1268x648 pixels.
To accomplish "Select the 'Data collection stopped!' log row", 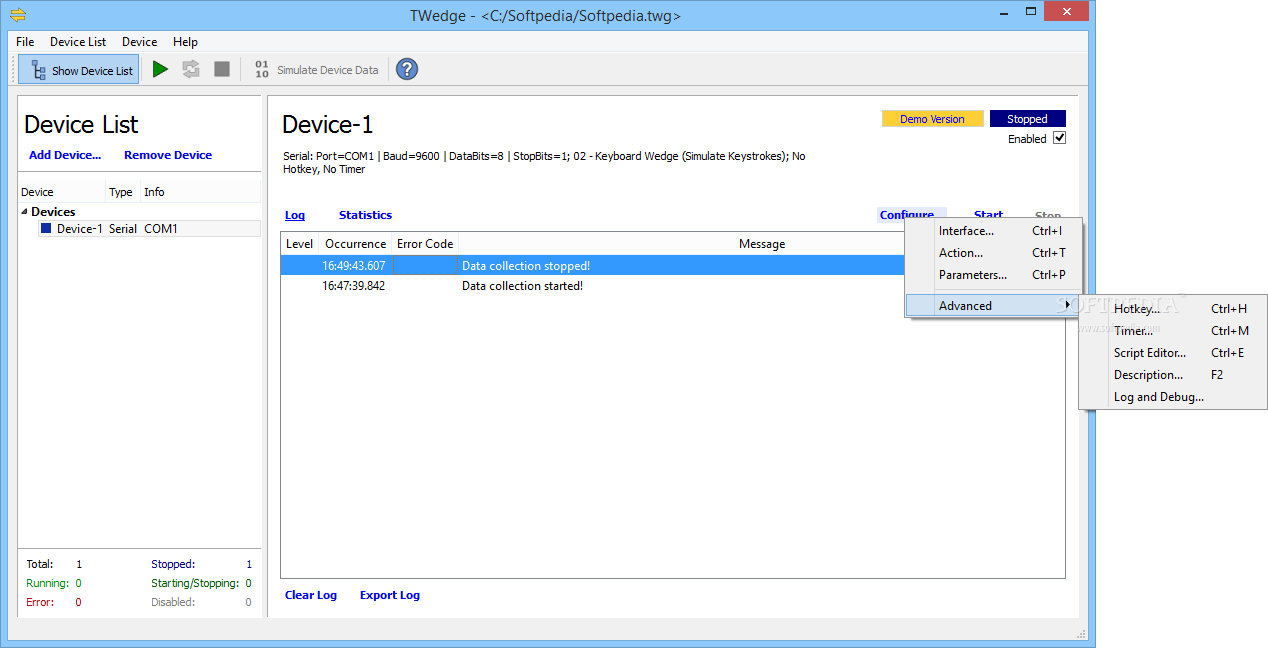I will pos(593,266).
